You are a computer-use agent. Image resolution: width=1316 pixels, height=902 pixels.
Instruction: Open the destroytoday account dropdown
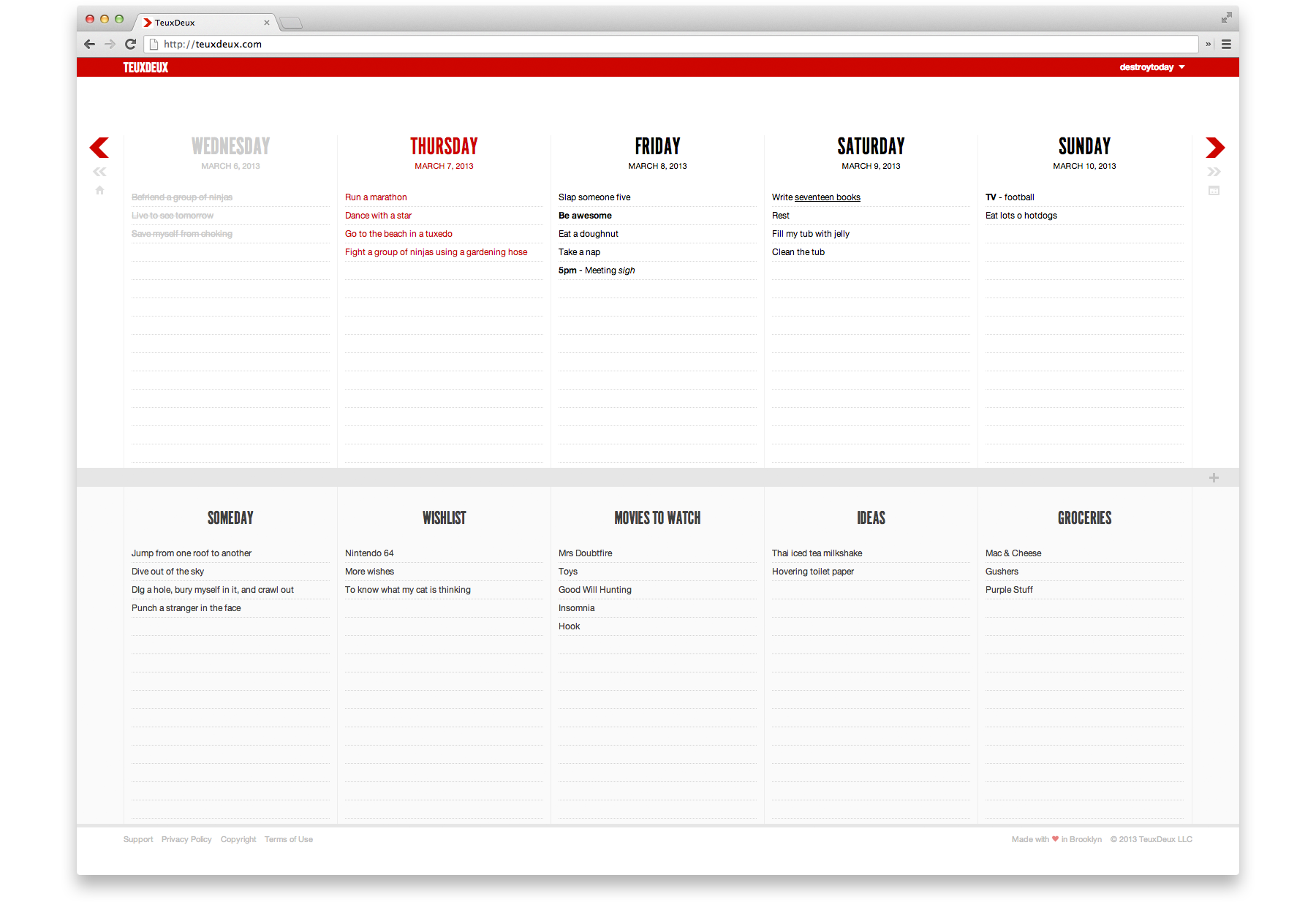pos(1151,67)
